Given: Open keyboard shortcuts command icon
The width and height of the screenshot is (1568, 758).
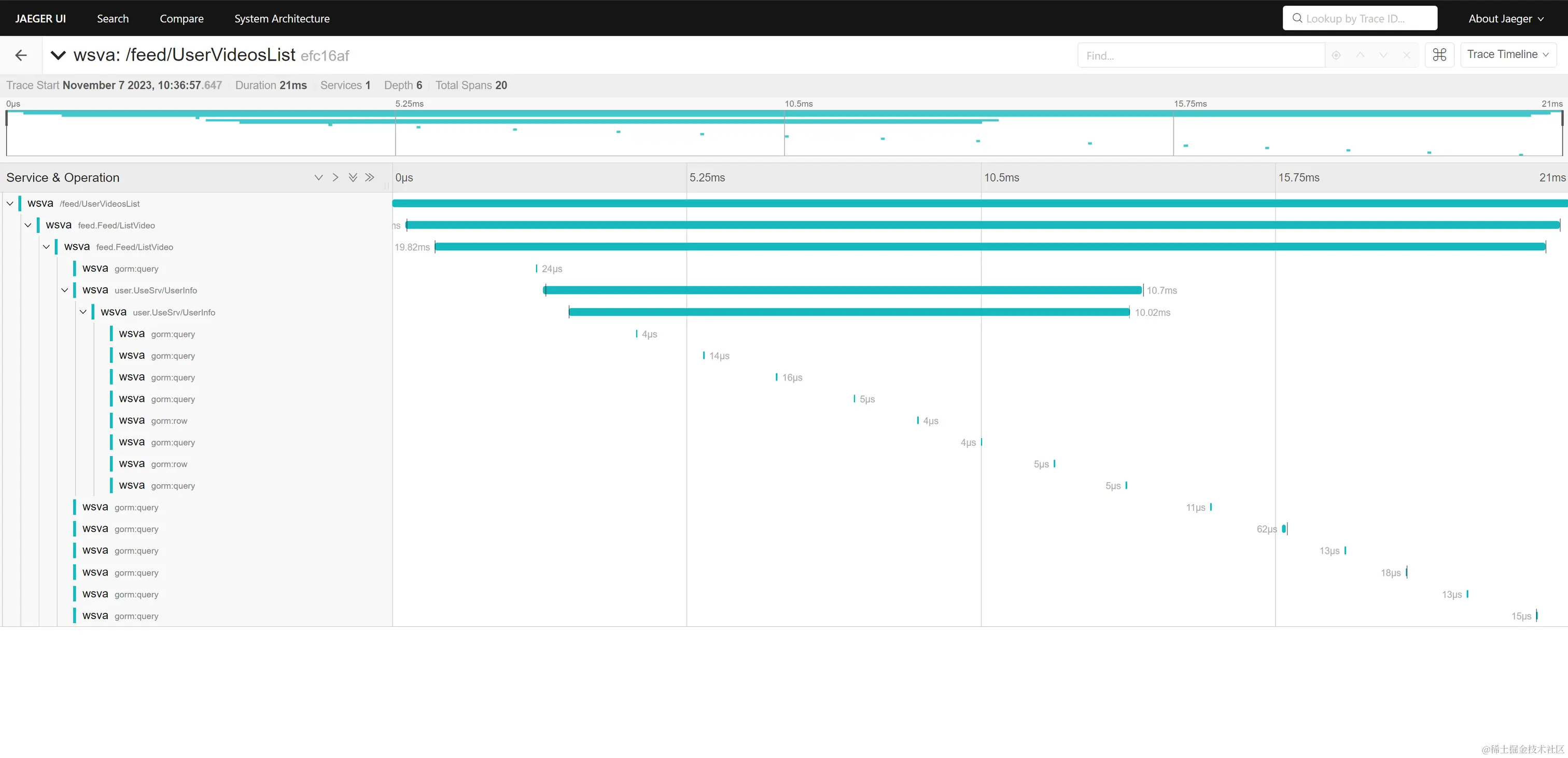Looking at the screenshot, I should (1439, 55).
